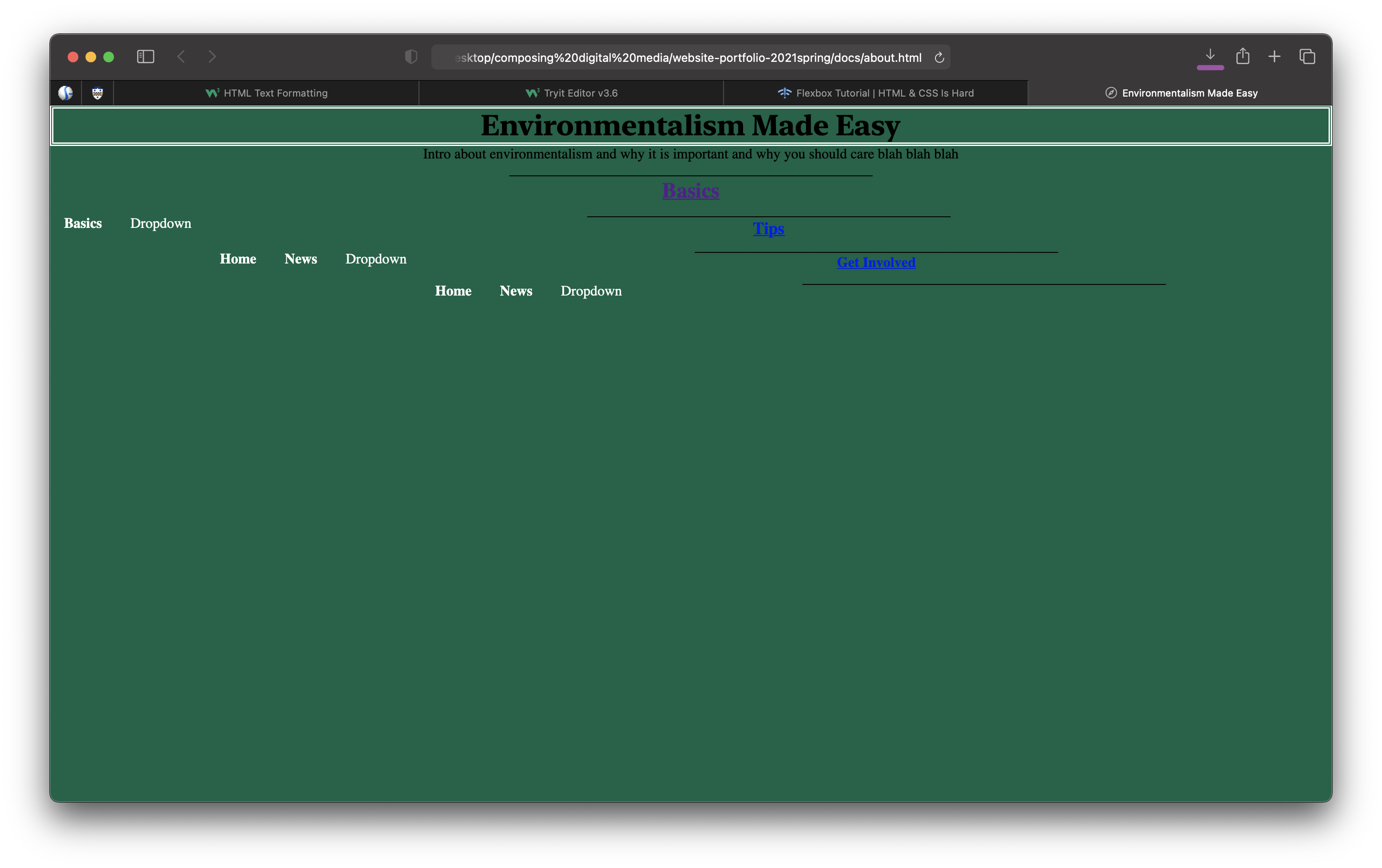Viewport: 1382px width, 868px height.
Task: Follow the Get Involved link
Action: click(x=876, y=263)
